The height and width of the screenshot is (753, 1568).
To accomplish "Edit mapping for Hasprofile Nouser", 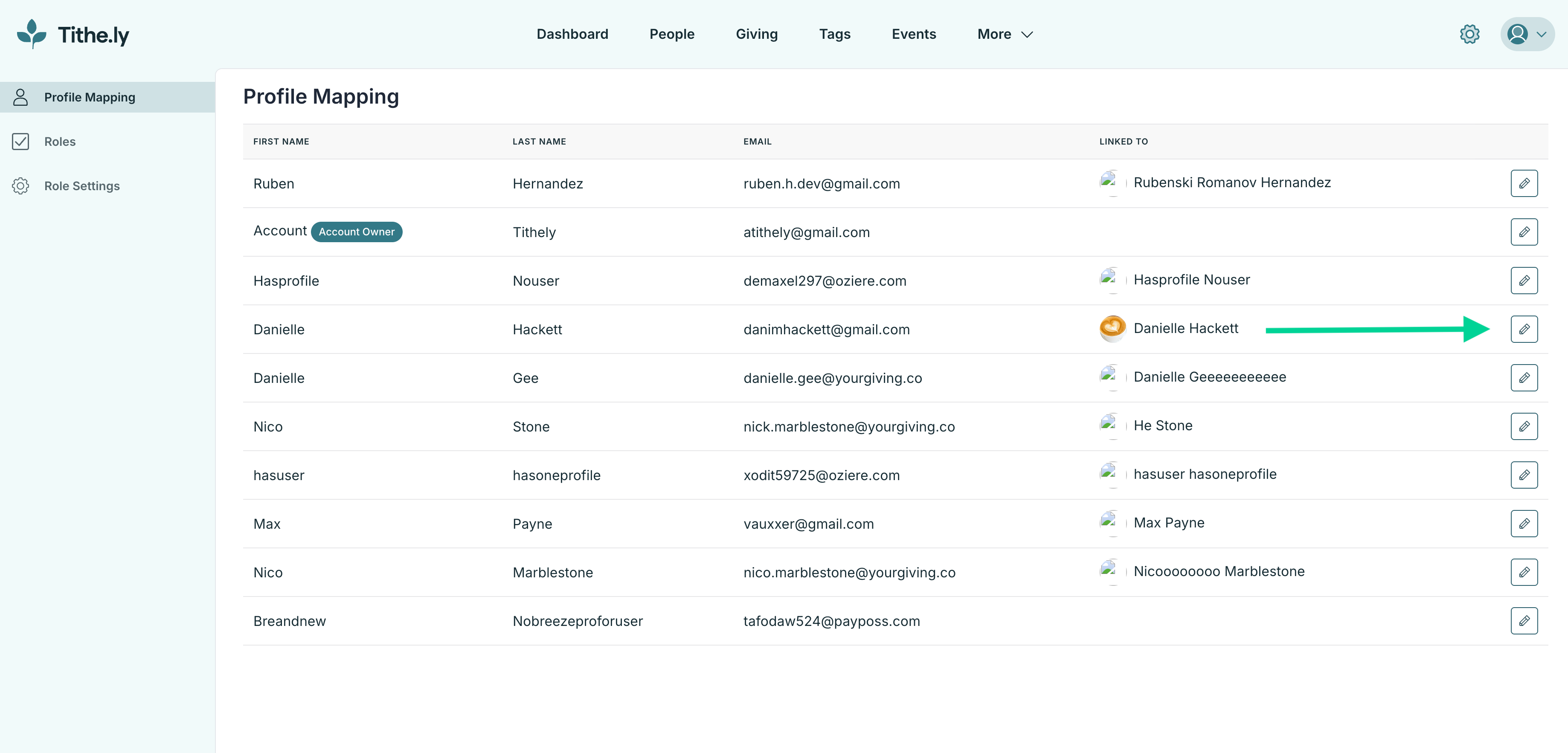I will [x=1524, y=281].
